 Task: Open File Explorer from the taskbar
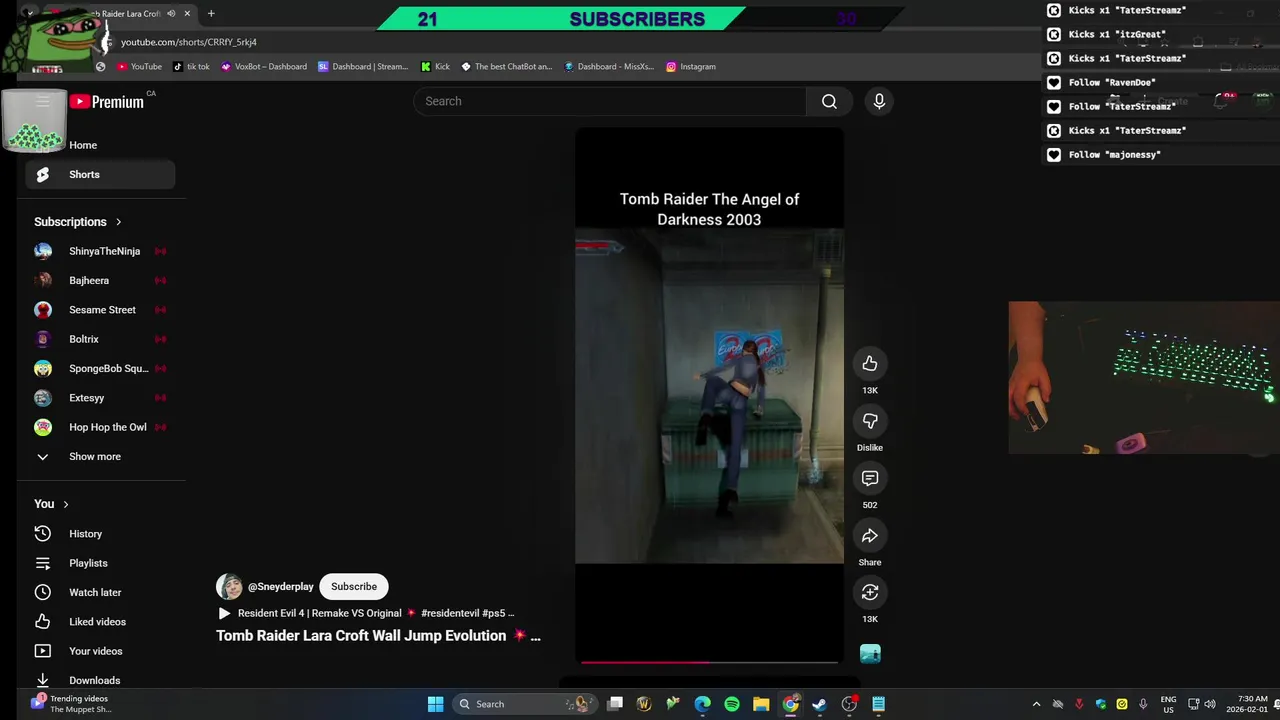click(761, 704)
